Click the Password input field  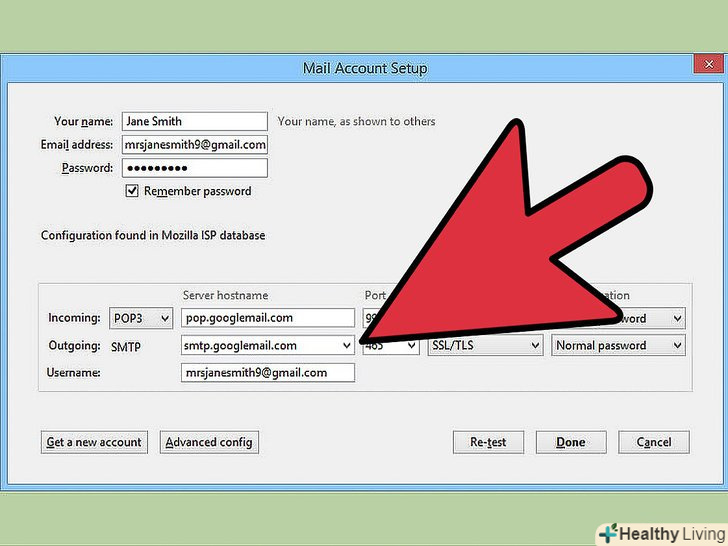(x=195, y=168)
